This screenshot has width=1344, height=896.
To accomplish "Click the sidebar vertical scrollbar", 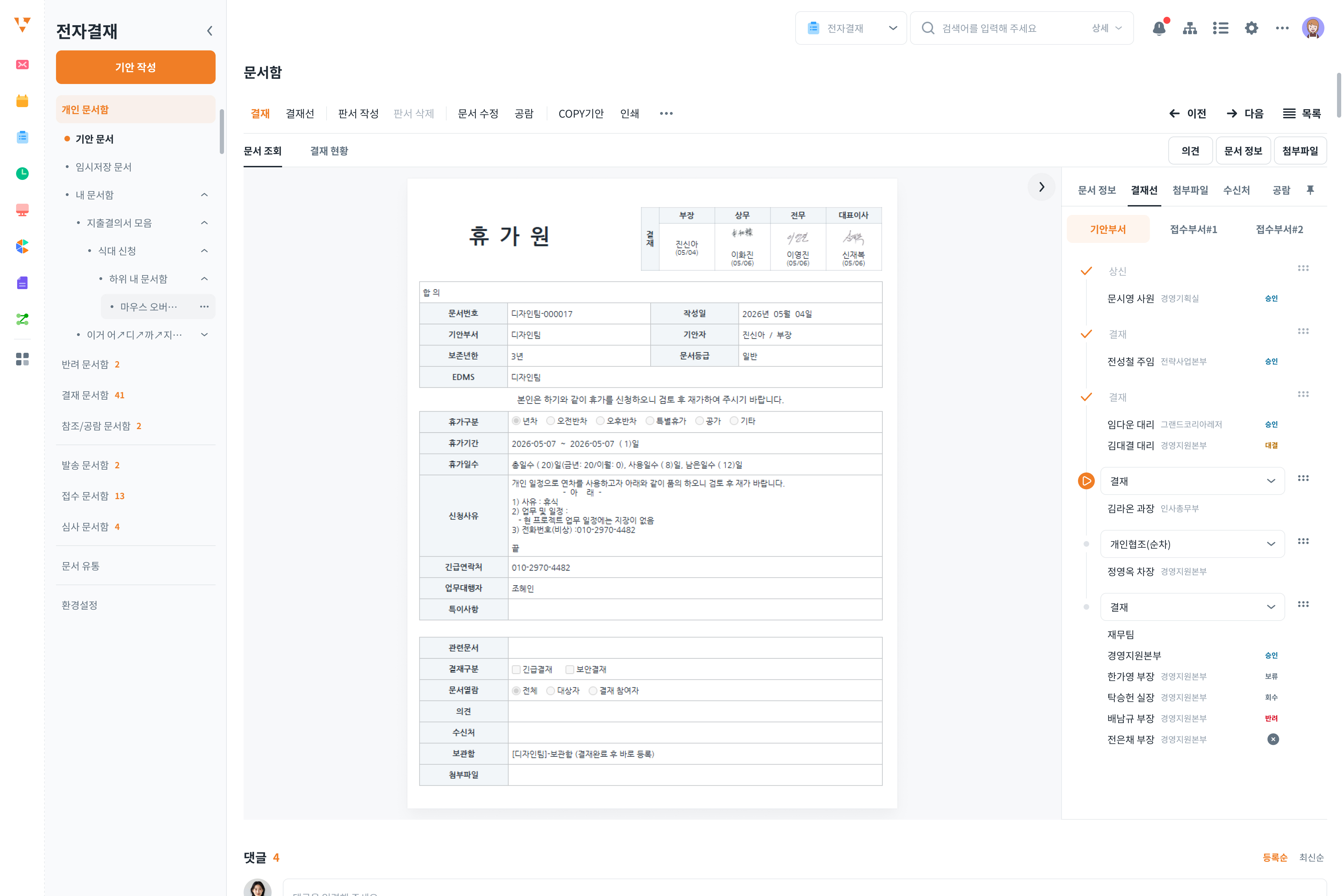I will (222, 132).
